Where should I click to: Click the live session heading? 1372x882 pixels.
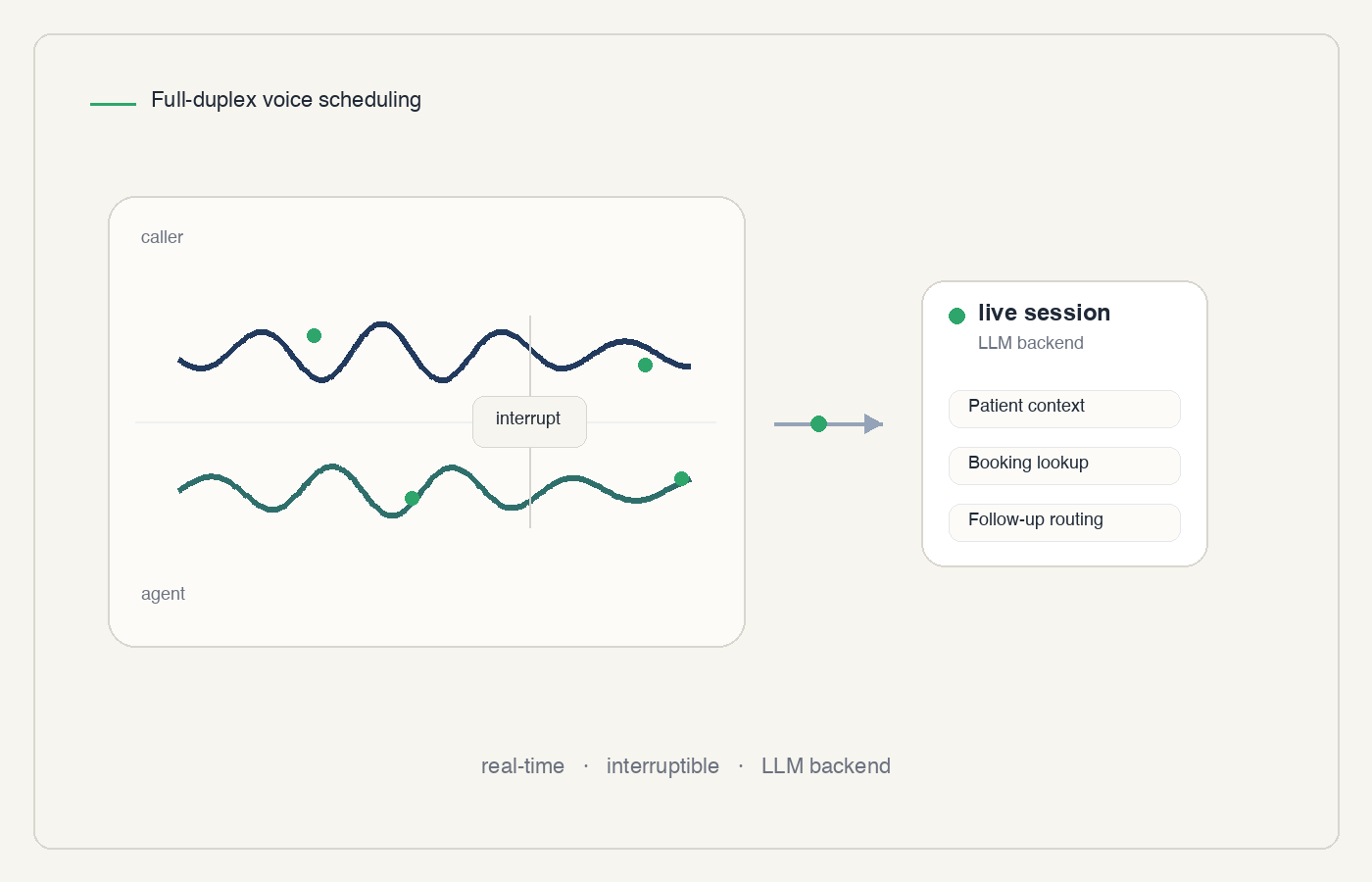point(1044,313)
